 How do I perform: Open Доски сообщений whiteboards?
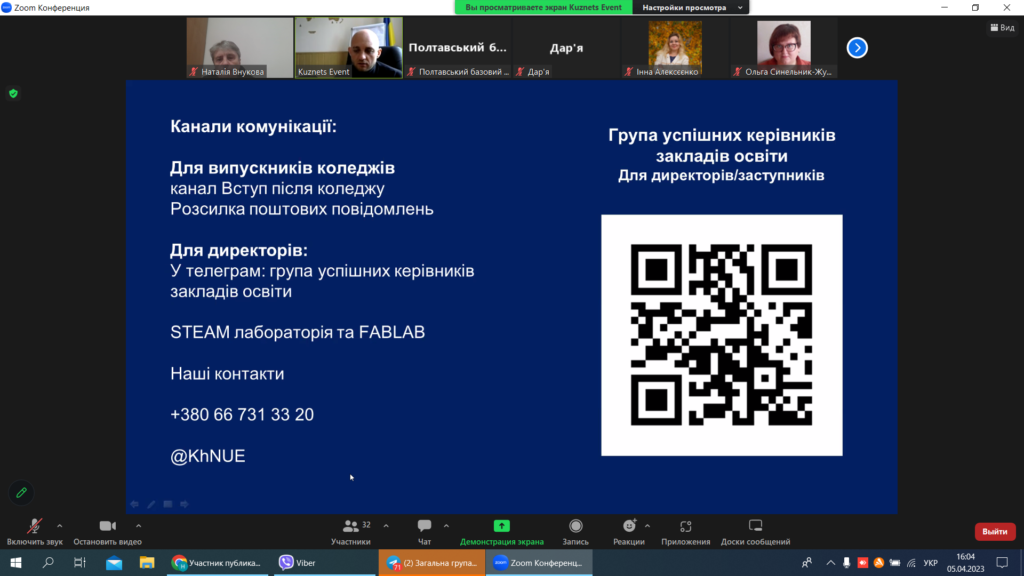click(x=756, y=532)
